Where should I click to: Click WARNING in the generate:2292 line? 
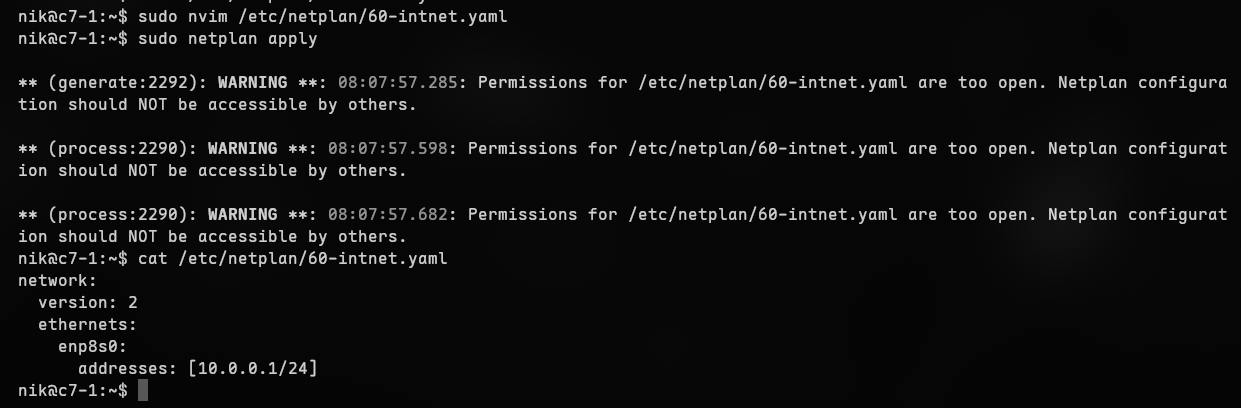point(252,83)
